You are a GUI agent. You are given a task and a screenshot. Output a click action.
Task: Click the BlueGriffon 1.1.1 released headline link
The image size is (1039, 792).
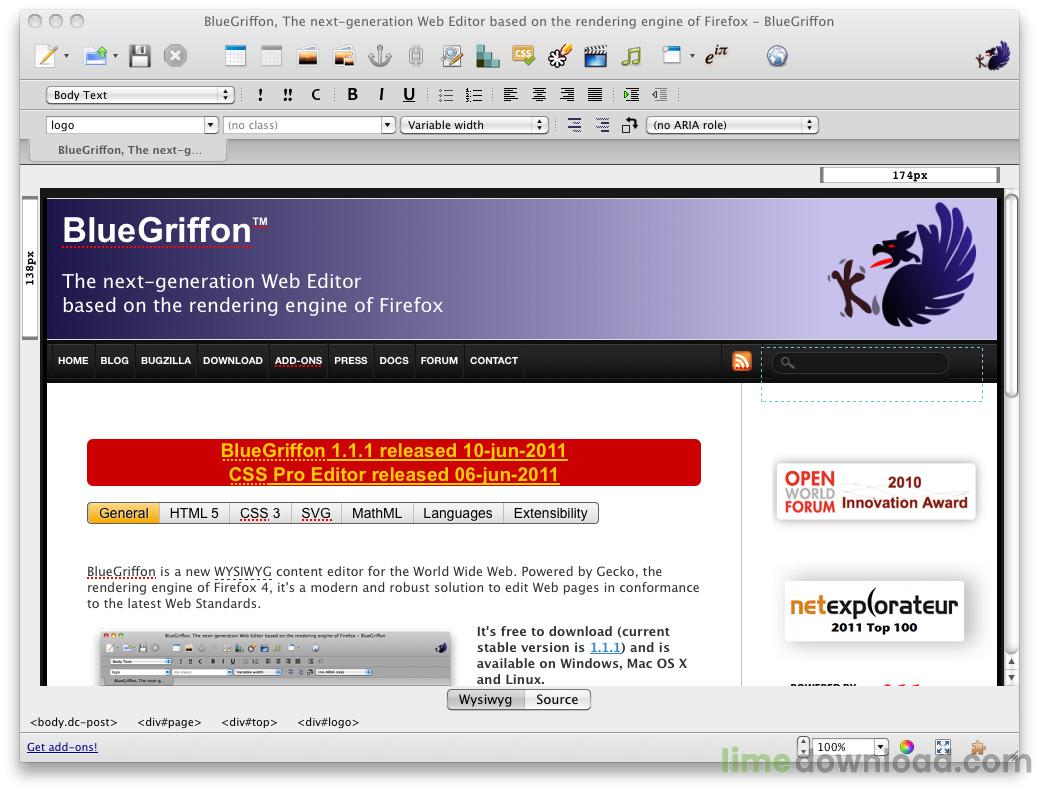pos(394,451)
